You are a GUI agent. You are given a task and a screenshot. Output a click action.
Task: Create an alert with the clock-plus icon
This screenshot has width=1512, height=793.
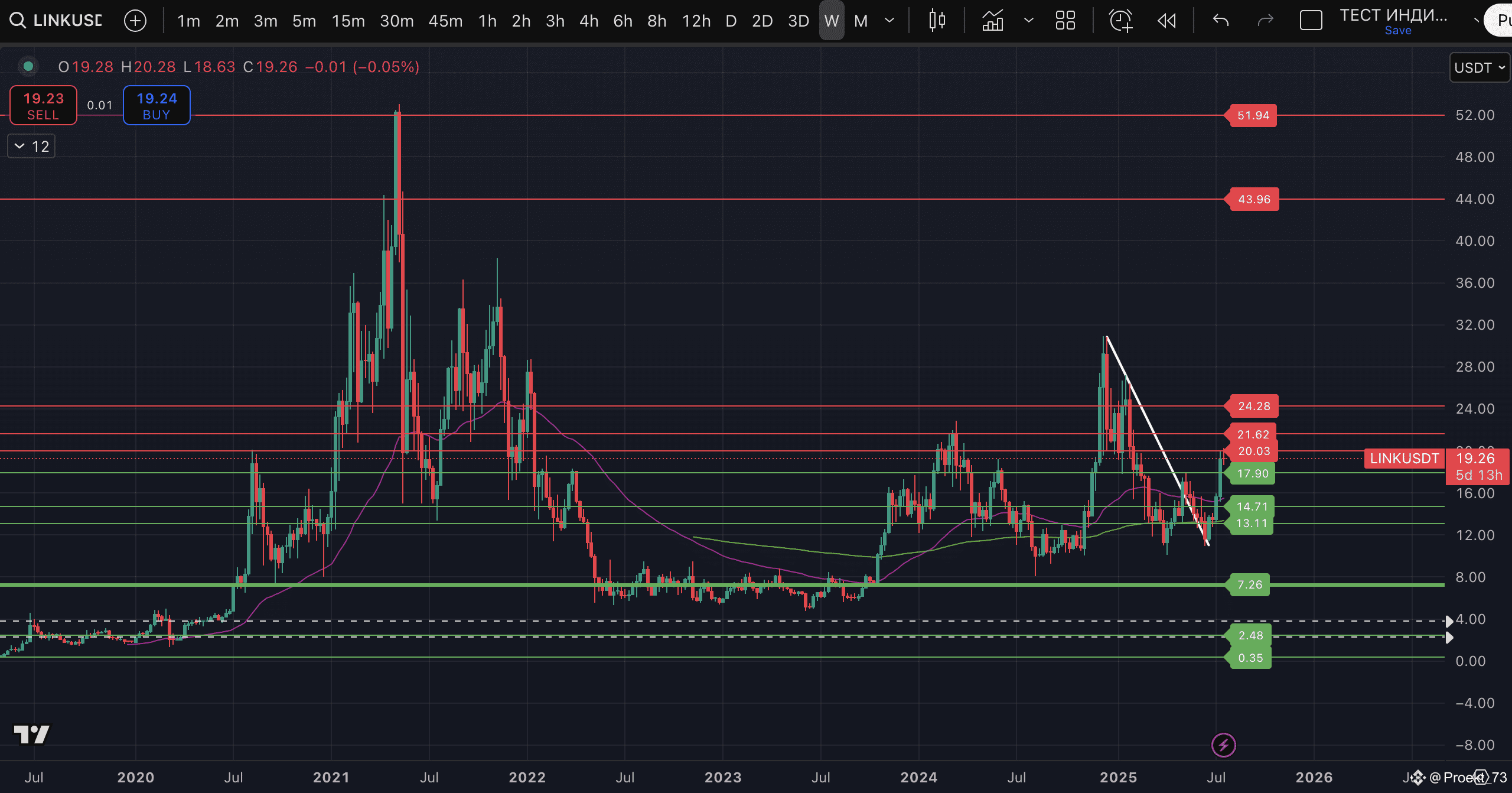(1120, 21)
